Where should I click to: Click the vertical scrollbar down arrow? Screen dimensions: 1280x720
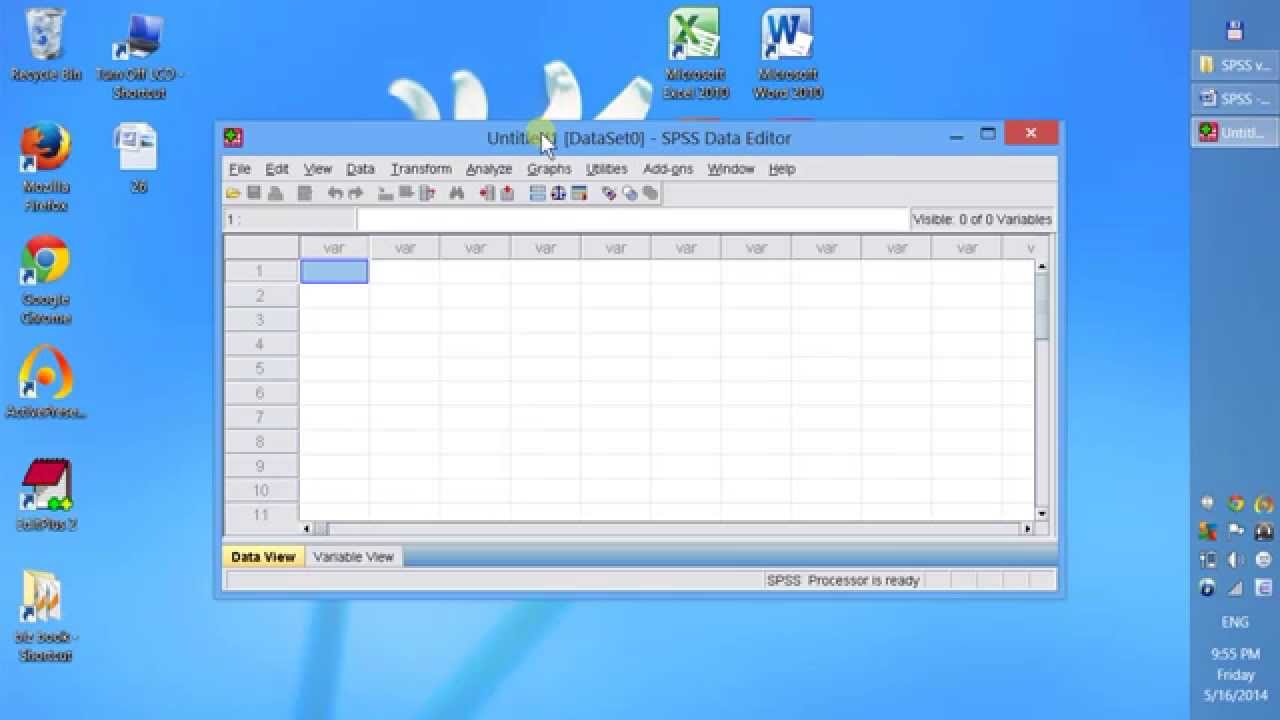(x=1042, y=514)
